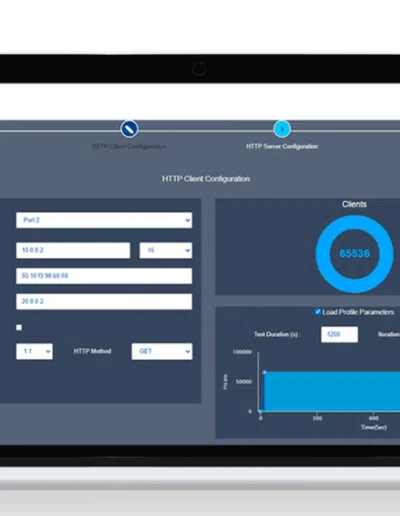The width and height of the screenshot is (400, 516).
Task: Click the MAC address input field
Action: point(104,276)
